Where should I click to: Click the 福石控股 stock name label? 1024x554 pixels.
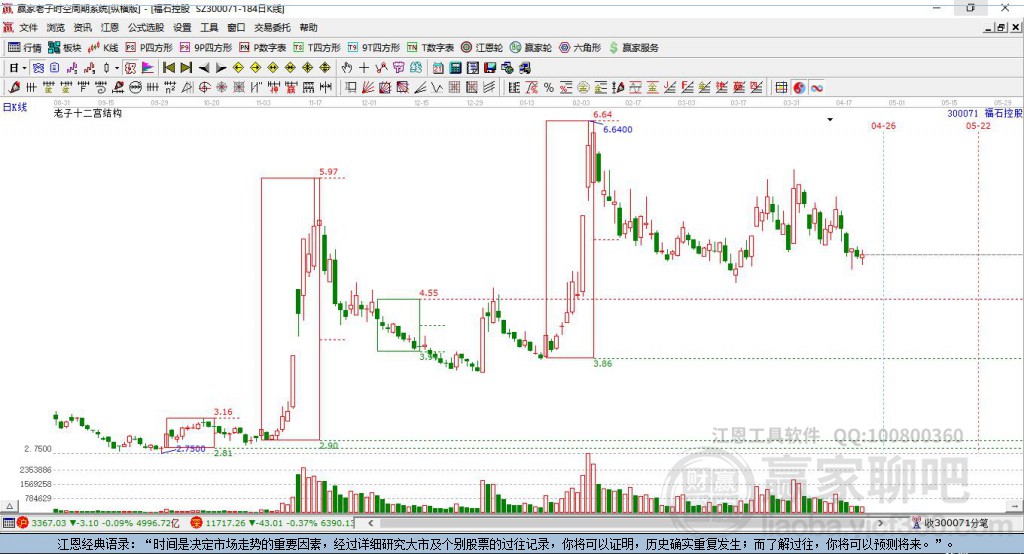(x=1003, y=114)
